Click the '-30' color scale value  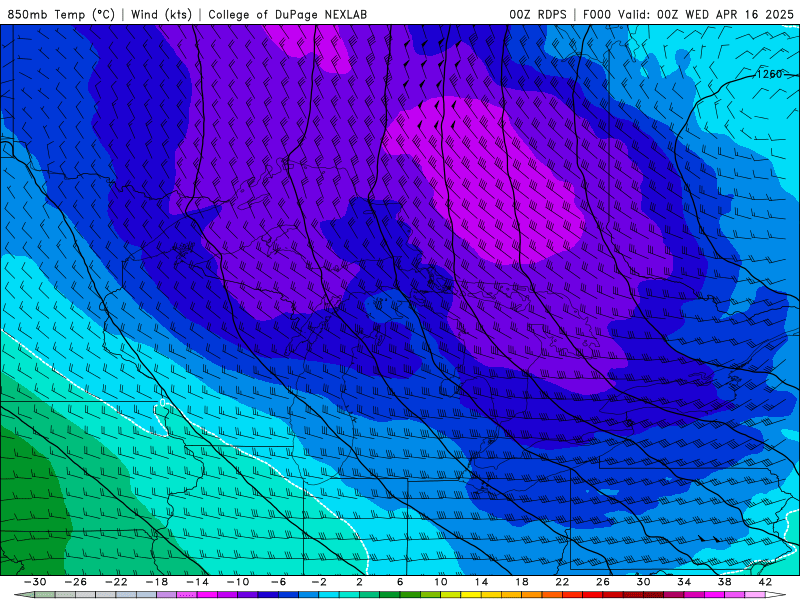[x=35, y=582]
